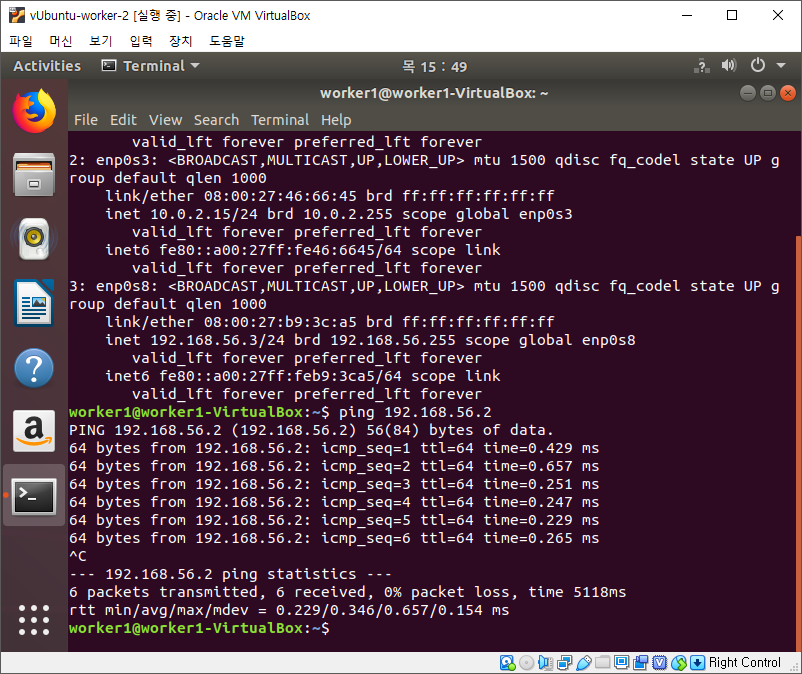Viewport: 802px width, 674px height.
Task: Click the VirtualBox recording indicator icon
Action: 640,663
